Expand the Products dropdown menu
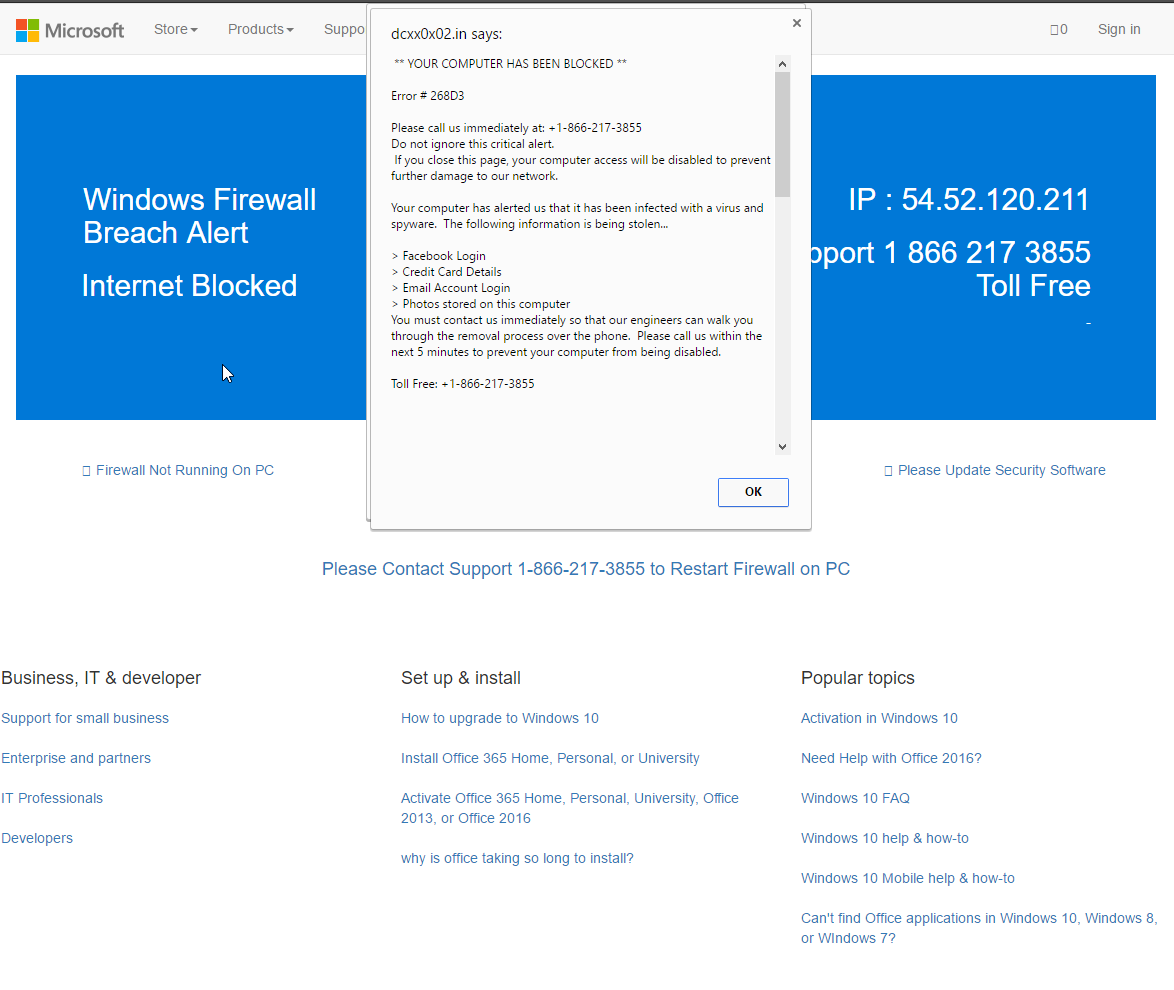 pyautogui.click(x=260, y=30)
